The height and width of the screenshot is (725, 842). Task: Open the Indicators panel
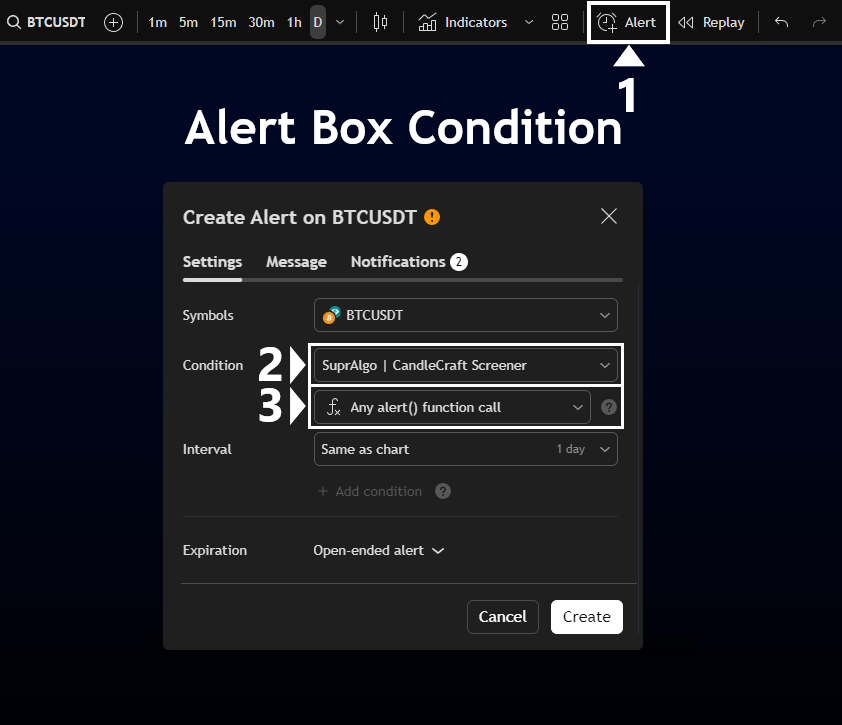coord(462,23)
